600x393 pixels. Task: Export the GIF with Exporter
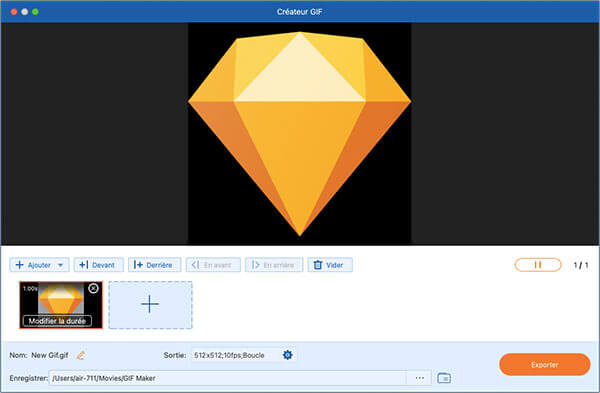pyautogui.click(x=545, y=365)
